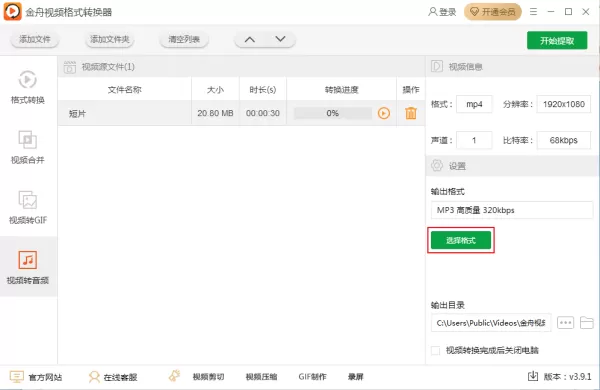
Task: Click the output directory path field
Action: click(491, 323)
